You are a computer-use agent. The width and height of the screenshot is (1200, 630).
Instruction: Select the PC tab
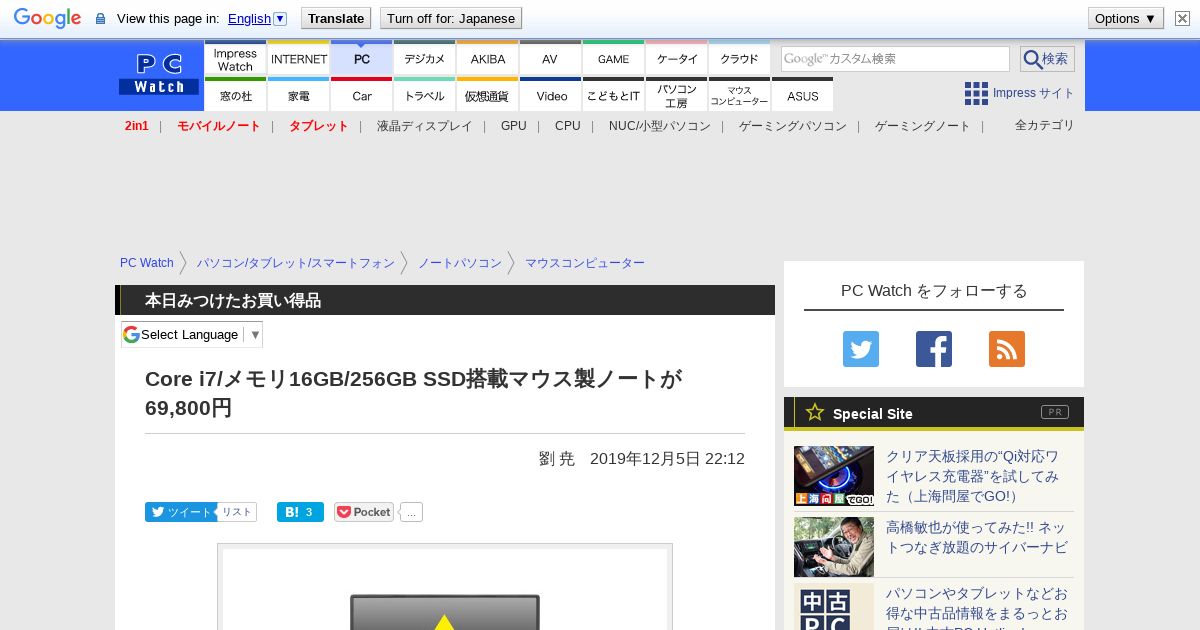click(362, 59)
